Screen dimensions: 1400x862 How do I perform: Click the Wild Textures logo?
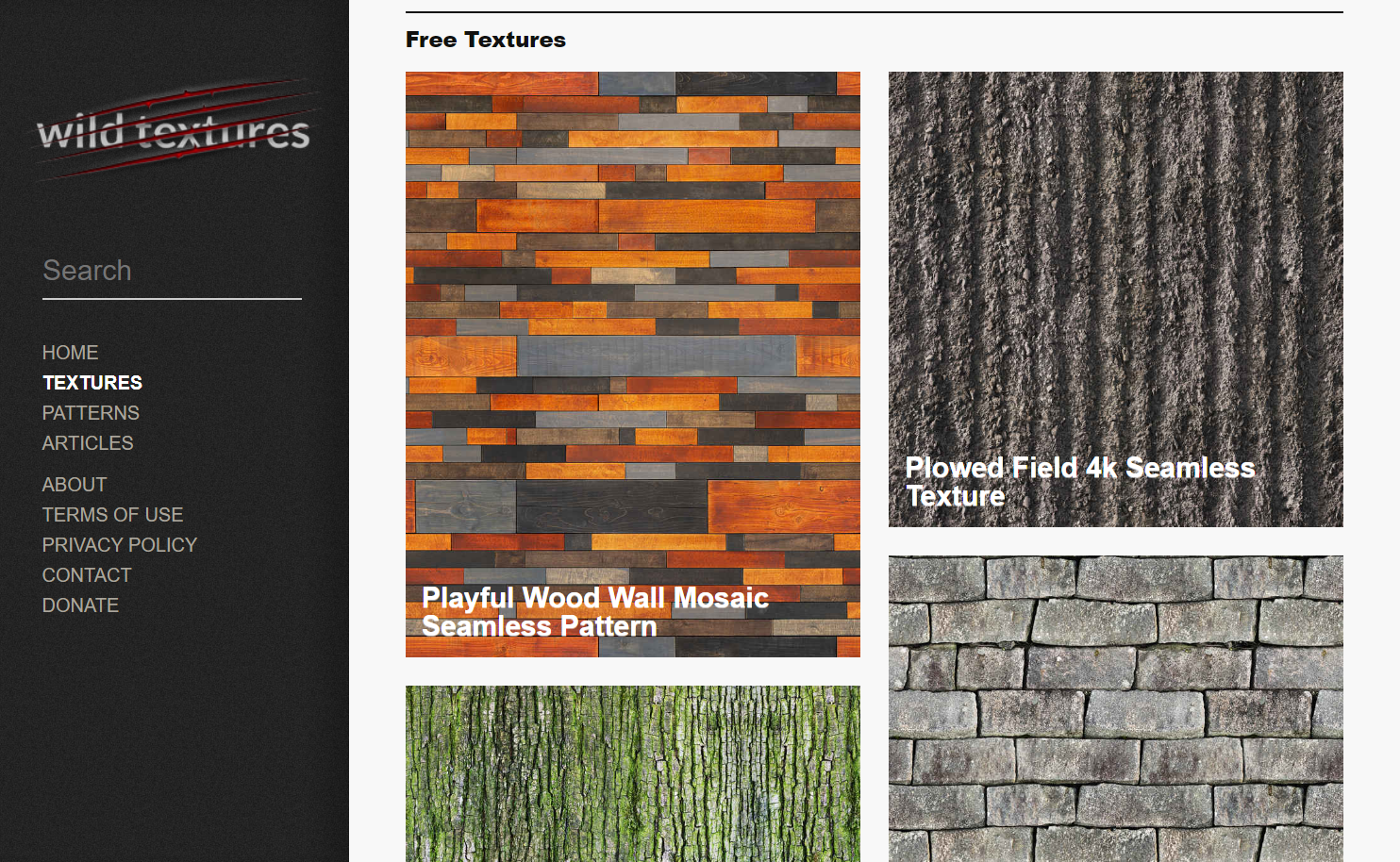[x=175, y=130]
